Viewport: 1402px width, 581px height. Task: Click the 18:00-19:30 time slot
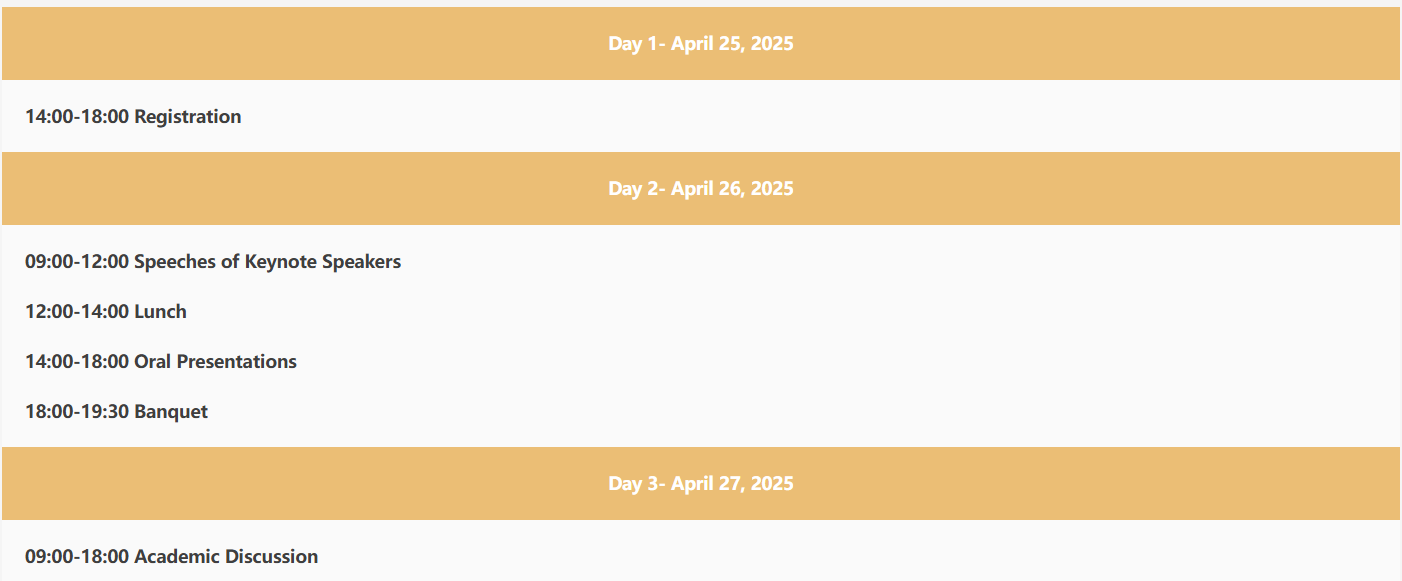point(77,412)
